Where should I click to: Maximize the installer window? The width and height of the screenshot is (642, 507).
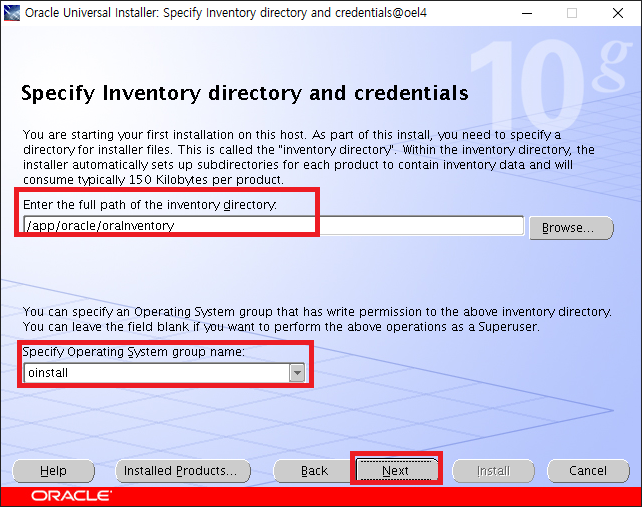(x=572, y=13)
